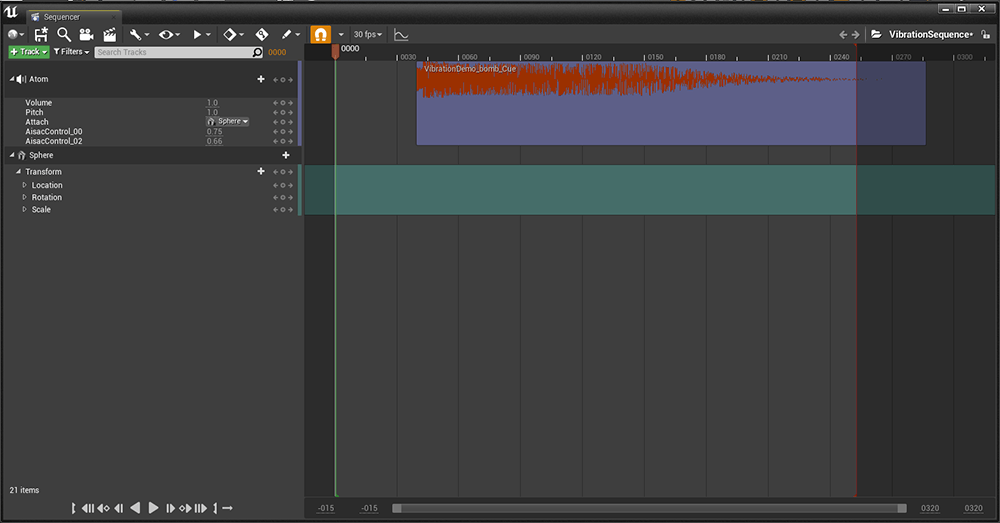Jump to the sequence start
The width and height of the screenshot is (1000, 523).
(x=87, y=508)
